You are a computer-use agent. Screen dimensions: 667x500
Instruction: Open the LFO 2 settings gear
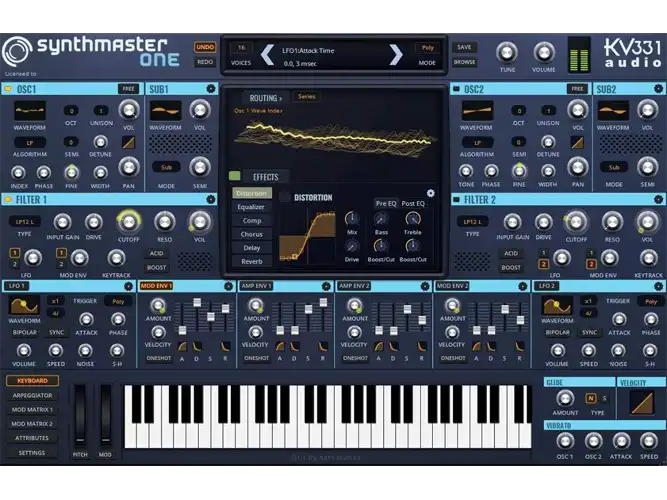658,286
